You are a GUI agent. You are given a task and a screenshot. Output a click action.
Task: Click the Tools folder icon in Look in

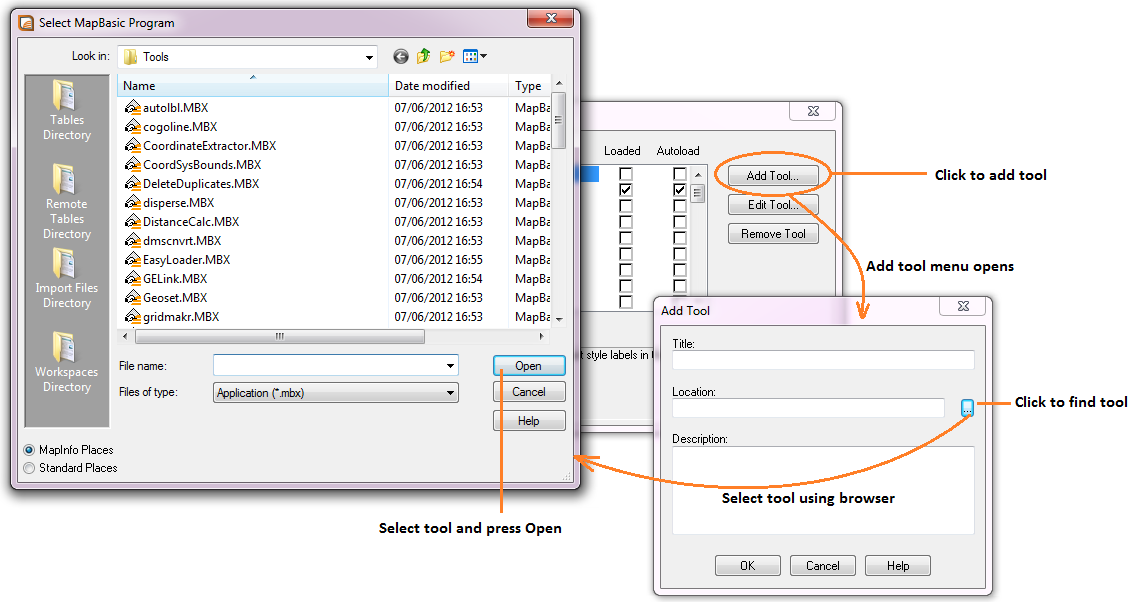(x=130, y=57)
